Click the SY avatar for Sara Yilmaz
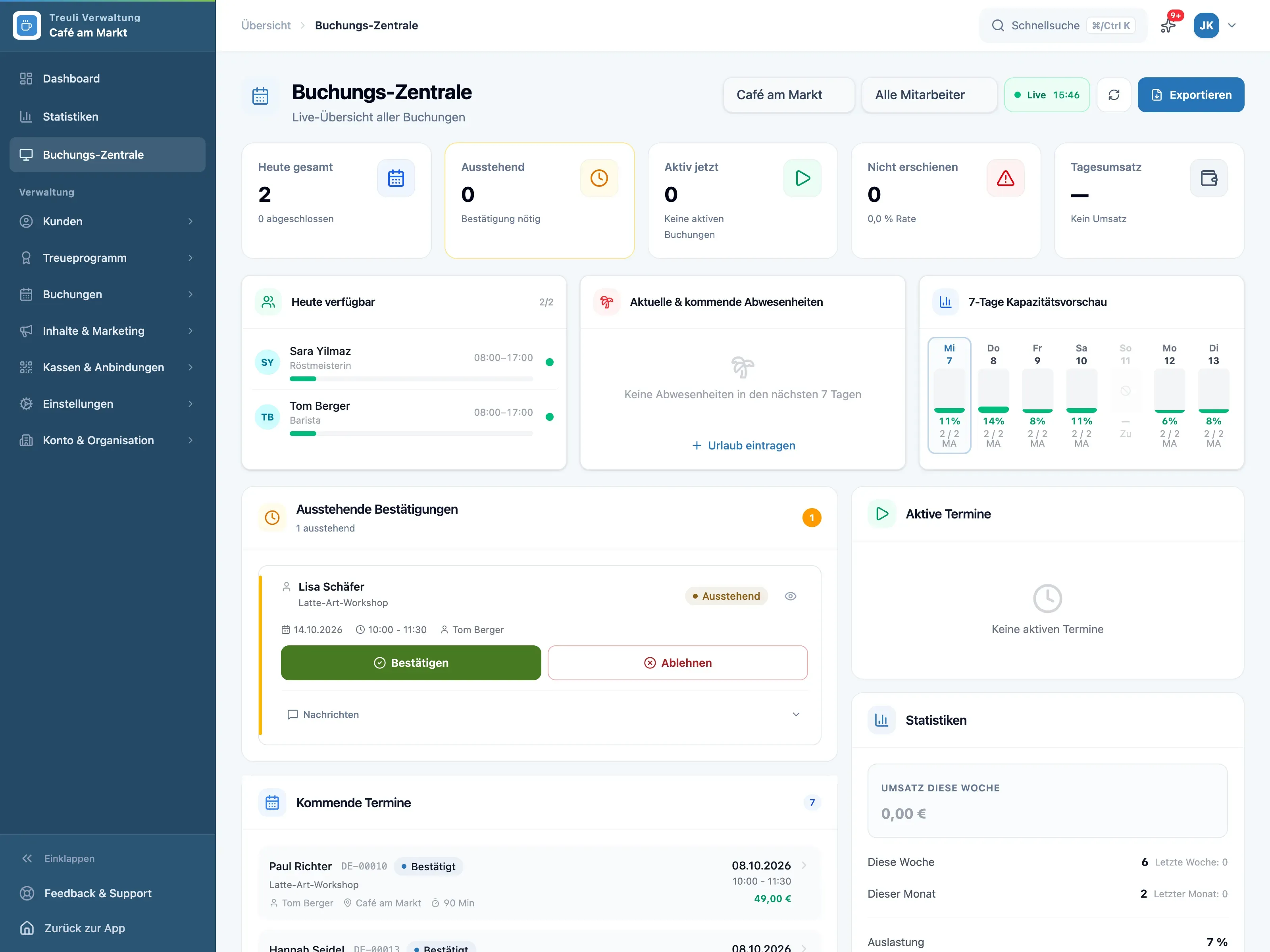The width and height of the screenshot is (1270, 952). (267, 362)
